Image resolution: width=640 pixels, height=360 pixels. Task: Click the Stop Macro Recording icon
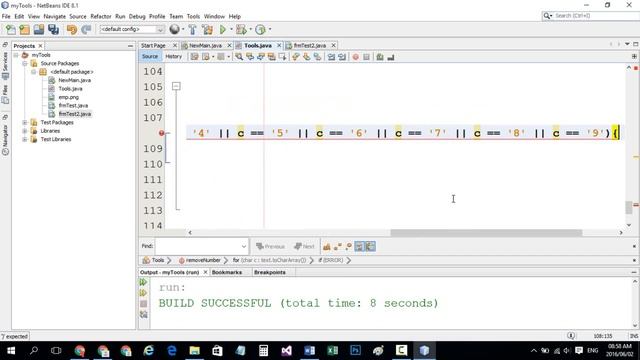[x=367, y=57]
